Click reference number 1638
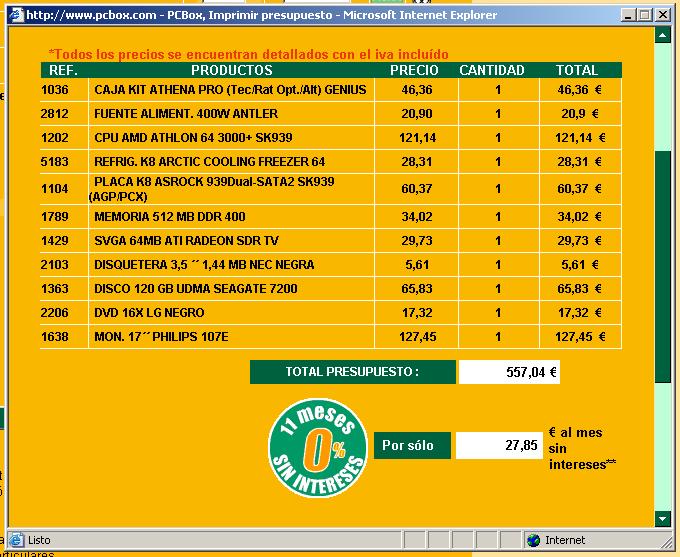This screenshot has width=680, height=557. click(x=55, y=337)
